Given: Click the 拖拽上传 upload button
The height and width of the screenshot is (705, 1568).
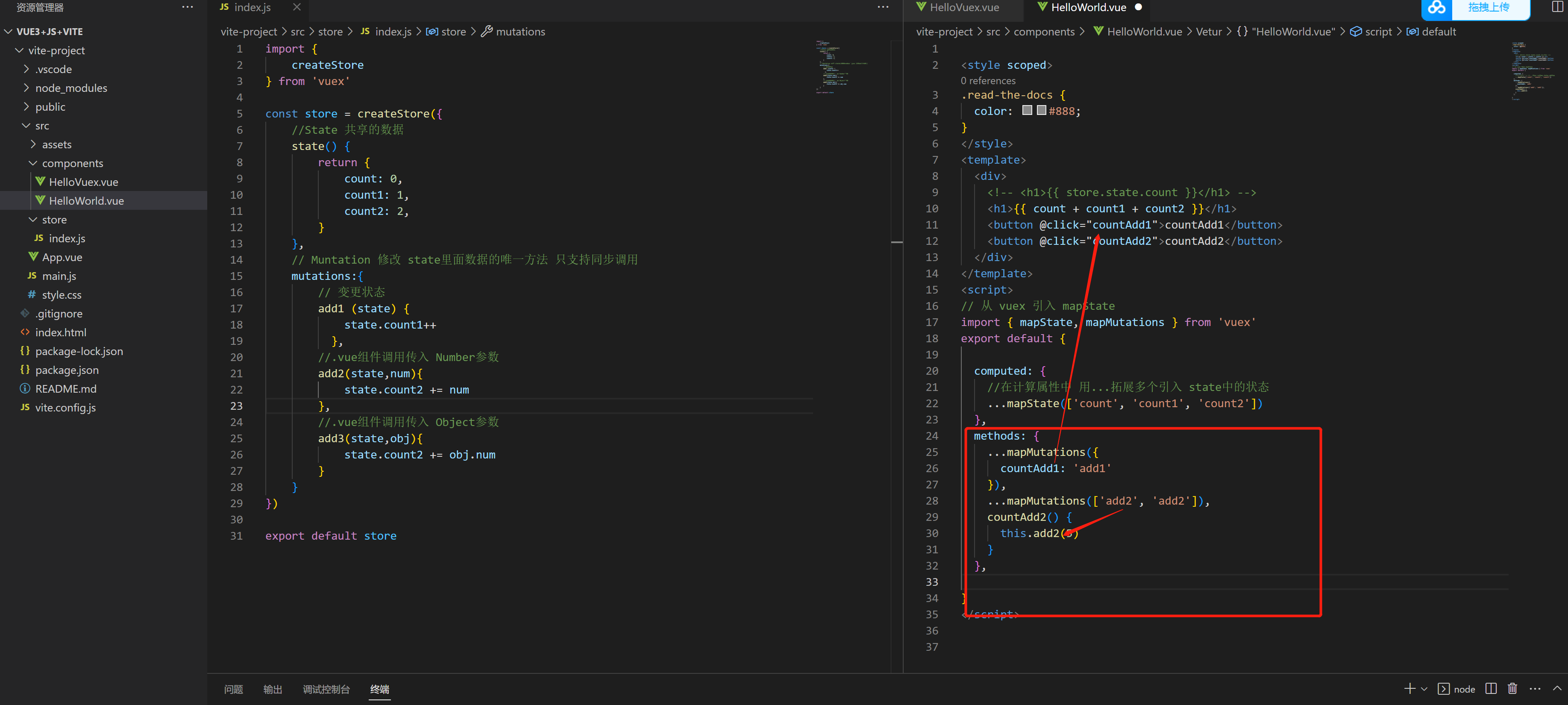Looking at the screenshot, I should (x=1488, y=7).
